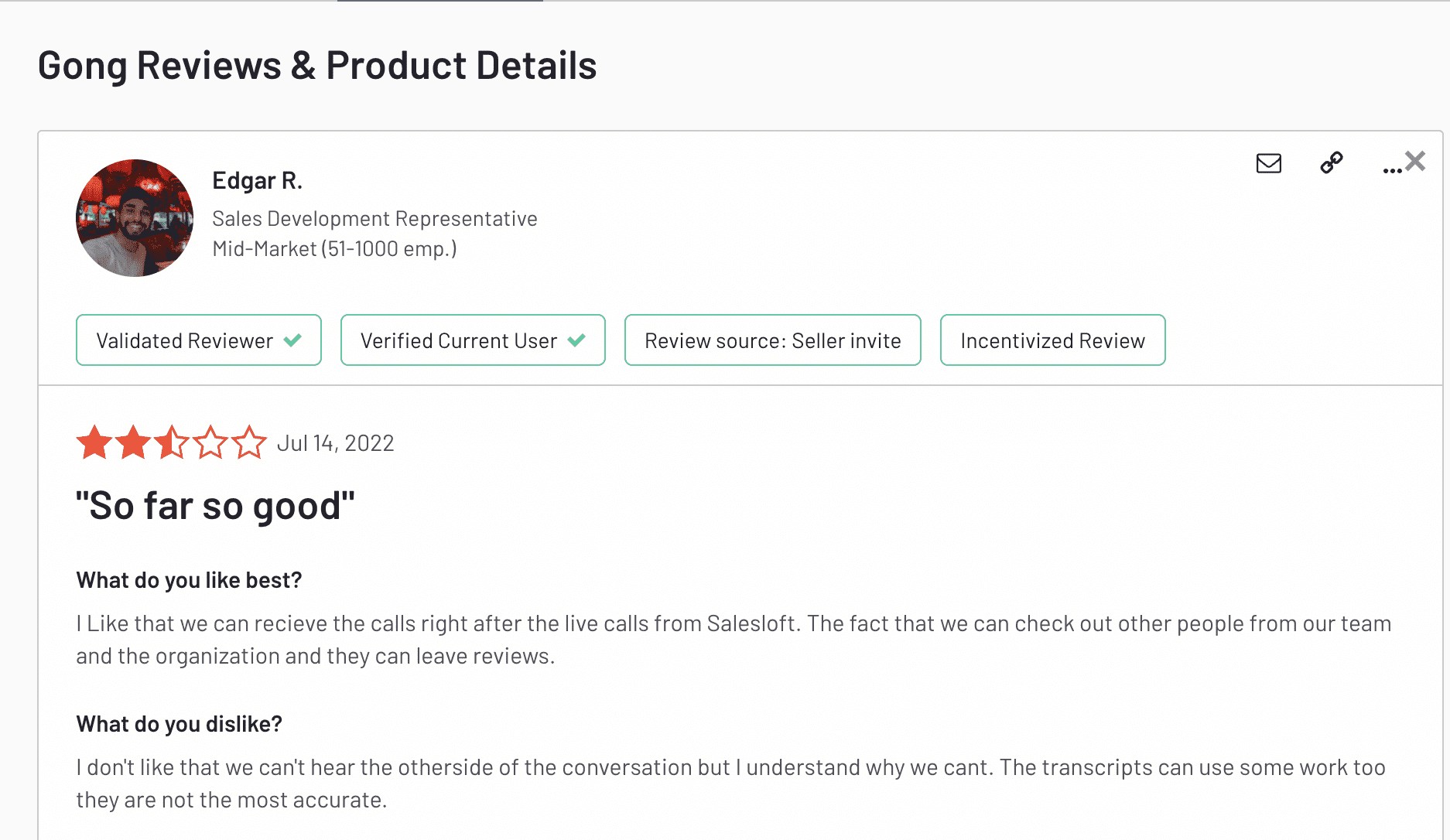1450x840 pixels.
Task: Click the Verified Current User badge
Action: tap(473, 340)
